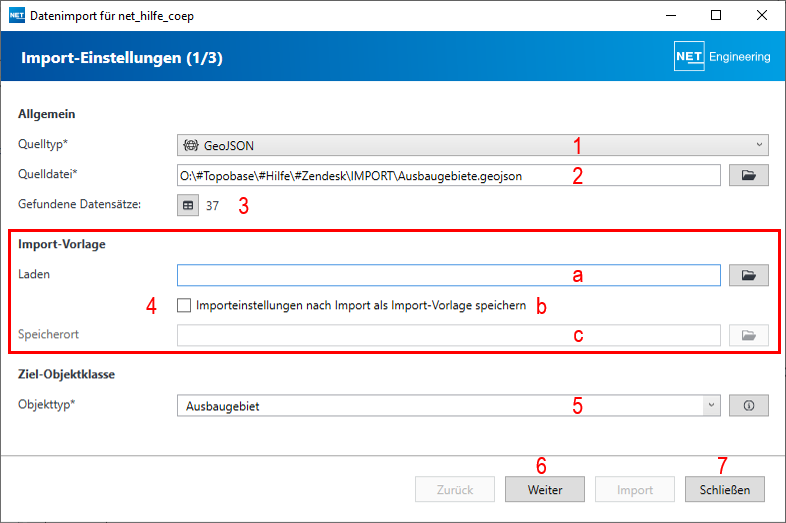Close the Datenimport window
Screen dimensions: 786x523
click(761, 16)
